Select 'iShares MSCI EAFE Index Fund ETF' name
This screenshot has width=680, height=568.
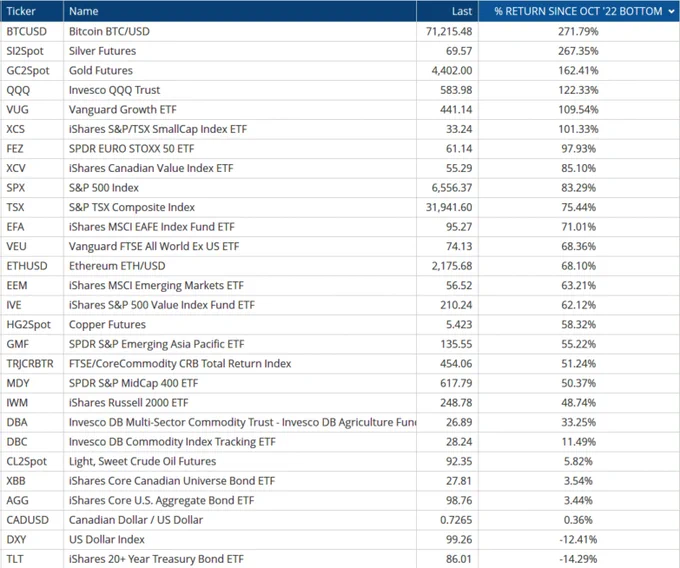tap(152, 227)
